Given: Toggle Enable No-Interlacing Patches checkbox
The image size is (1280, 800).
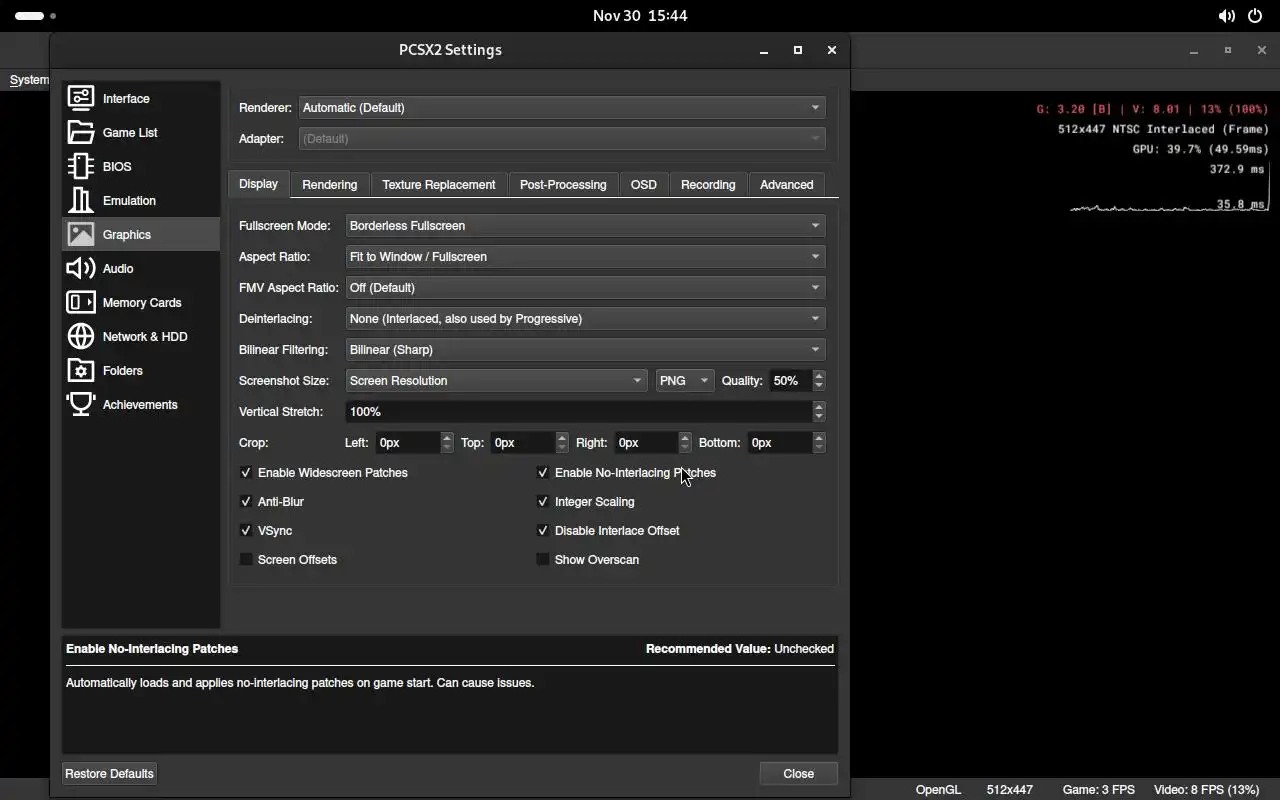Looking at the screenshot, I should coord(543,472).
